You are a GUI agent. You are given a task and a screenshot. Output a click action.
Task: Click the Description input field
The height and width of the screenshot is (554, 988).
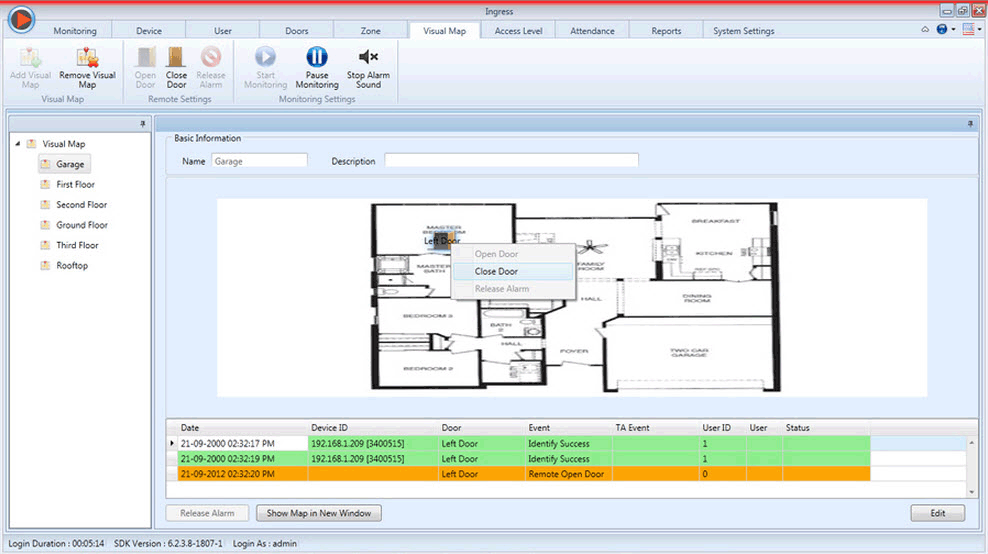pyautogui.click(x=511, y=161)
